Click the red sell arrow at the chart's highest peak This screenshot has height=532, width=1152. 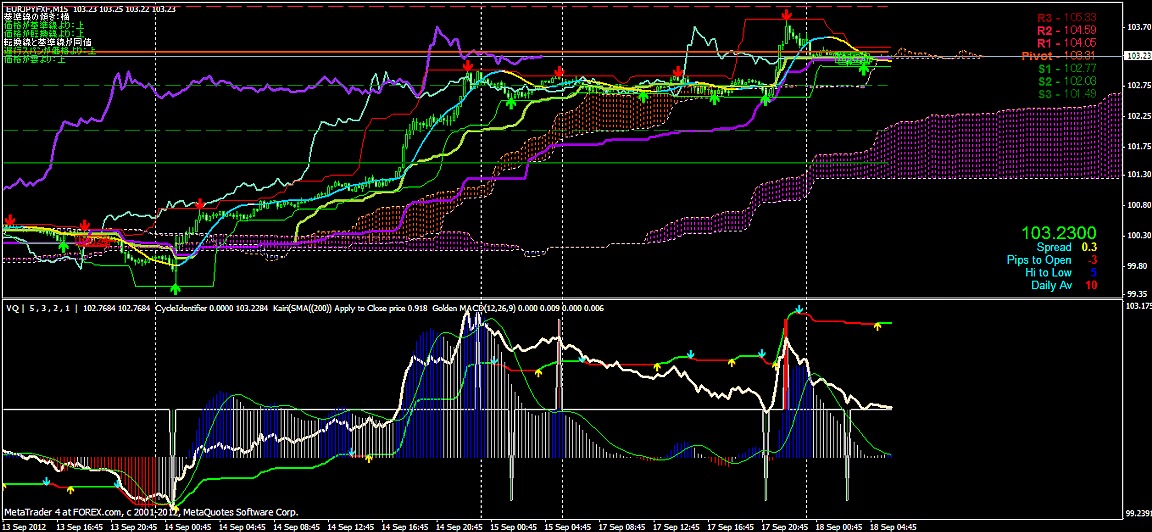(x=788, y=15)
